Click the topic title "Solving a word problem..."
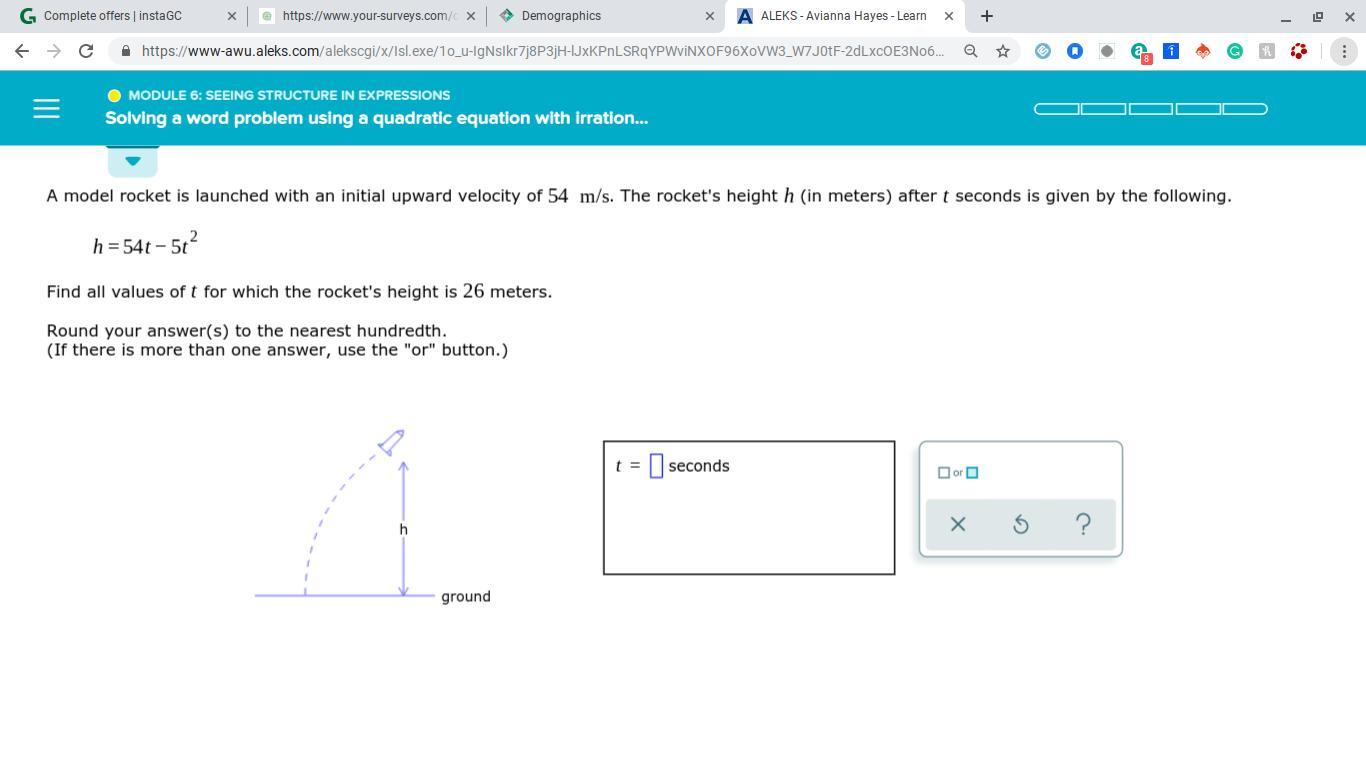The image size is (1366, 768). (376, 118)
